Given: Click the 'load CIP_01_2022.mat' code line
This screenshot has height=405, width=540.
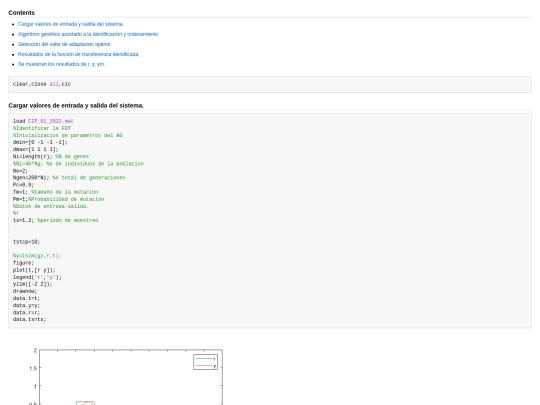Looking at the screenshot, I should [43, 121].
